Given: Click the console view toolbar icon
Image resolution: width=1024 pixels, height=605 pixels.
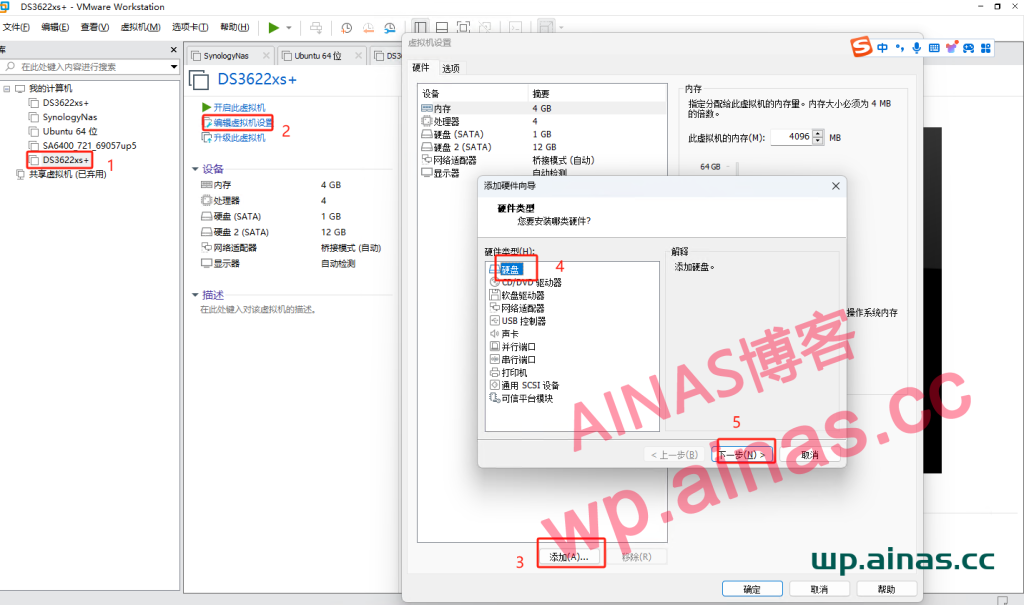Looking at the screenshot, I should 516,27.
